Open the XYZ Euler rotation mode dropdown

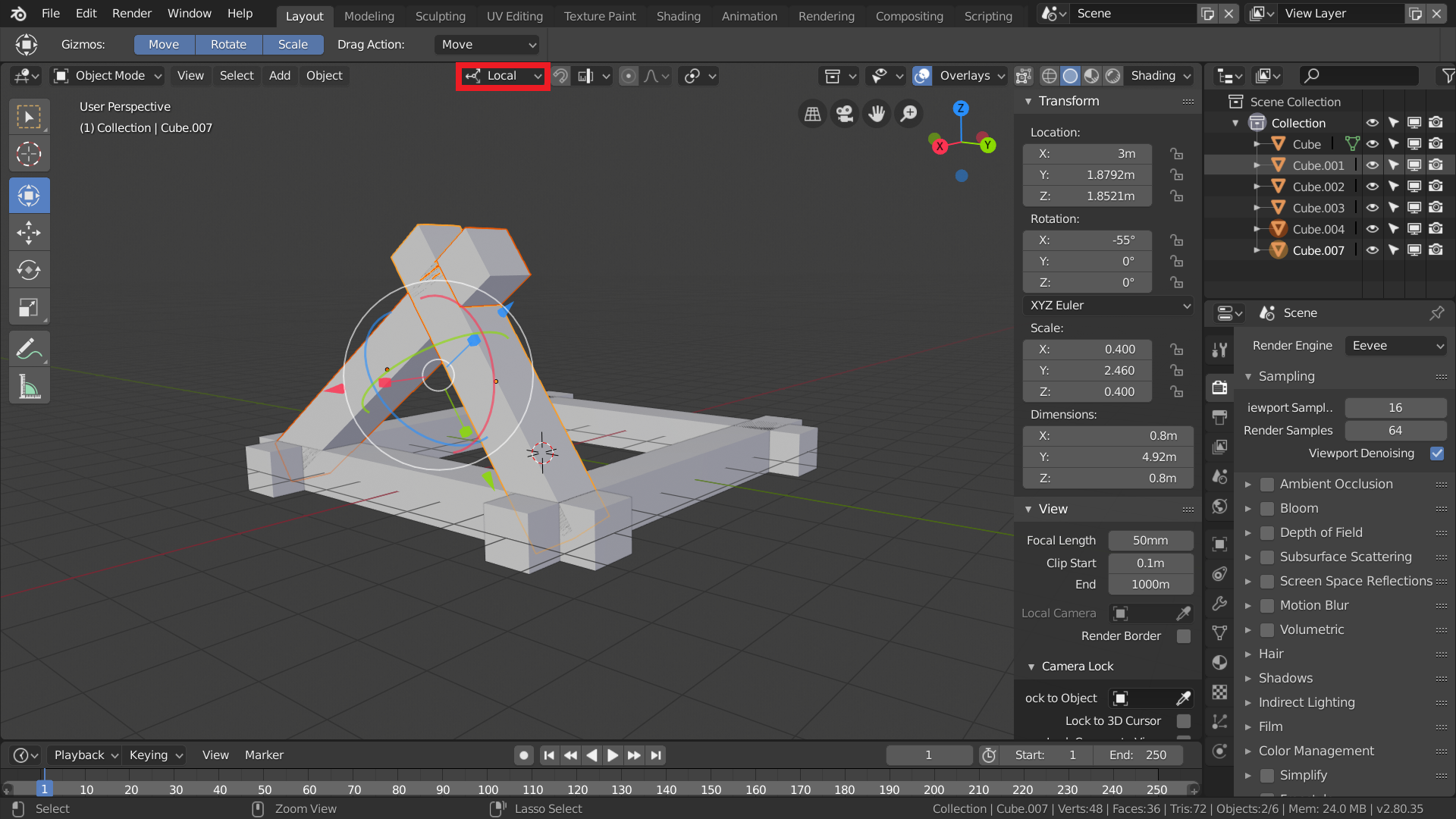coord(1107,306)
